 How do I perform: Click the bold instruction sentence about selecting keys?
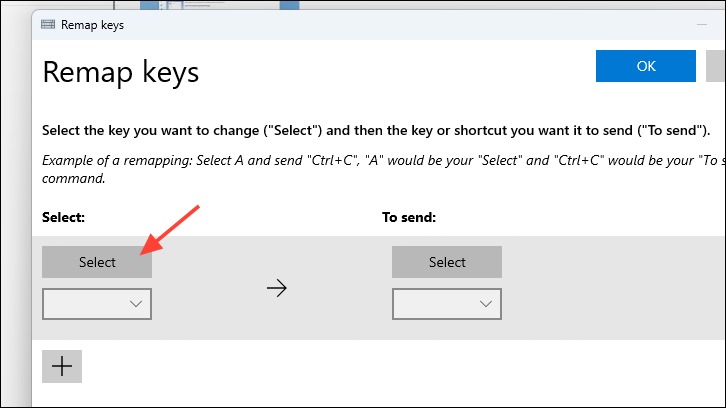(376, 131)
